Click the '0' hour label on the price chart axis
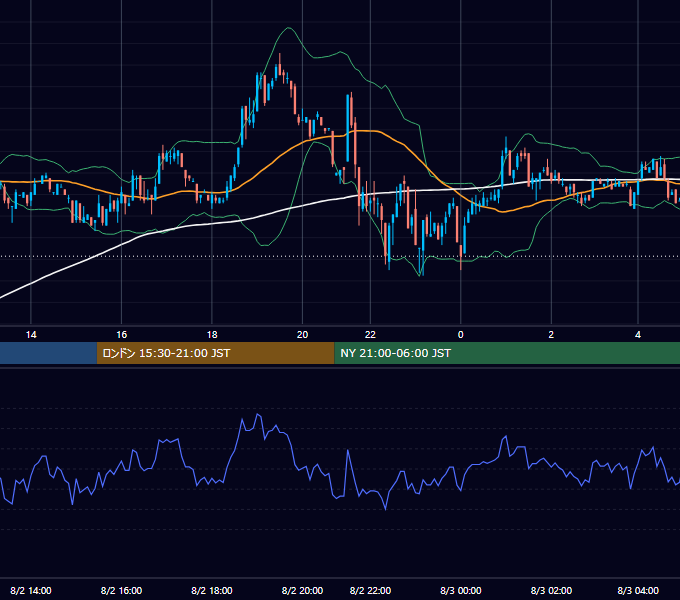Image resolution: width=680 pixels, height=600 pixels. tap(461, 335)
